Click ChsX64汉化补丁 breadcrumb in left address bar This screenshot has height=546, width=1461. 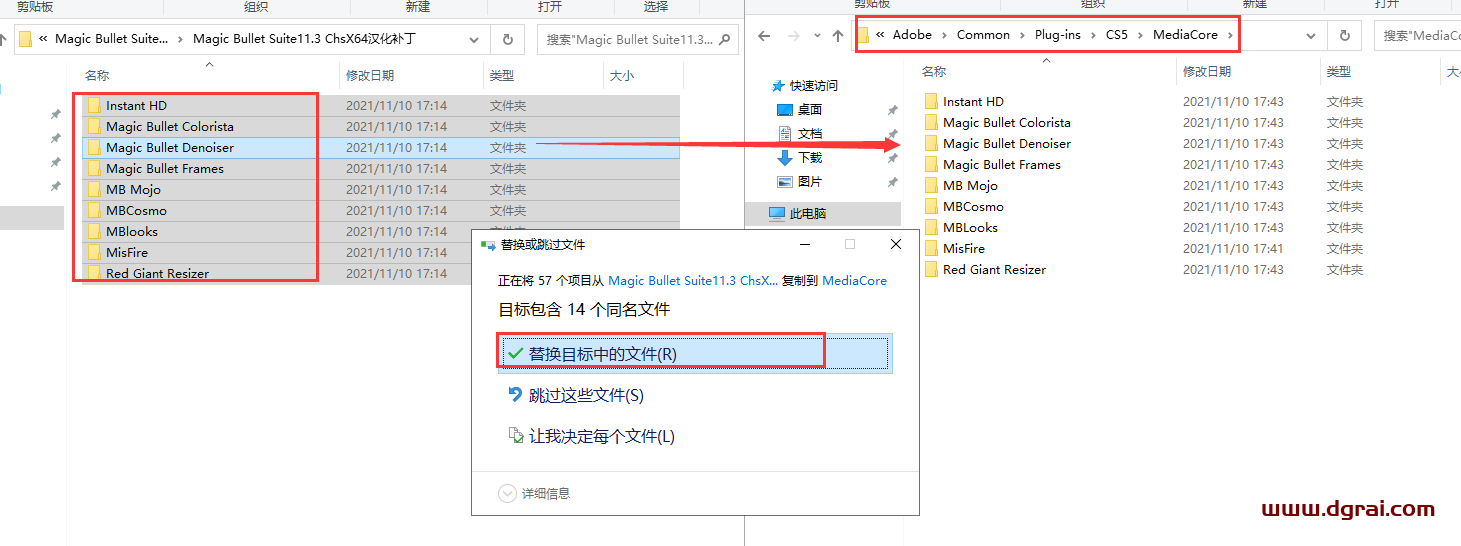tap(304, 39)
